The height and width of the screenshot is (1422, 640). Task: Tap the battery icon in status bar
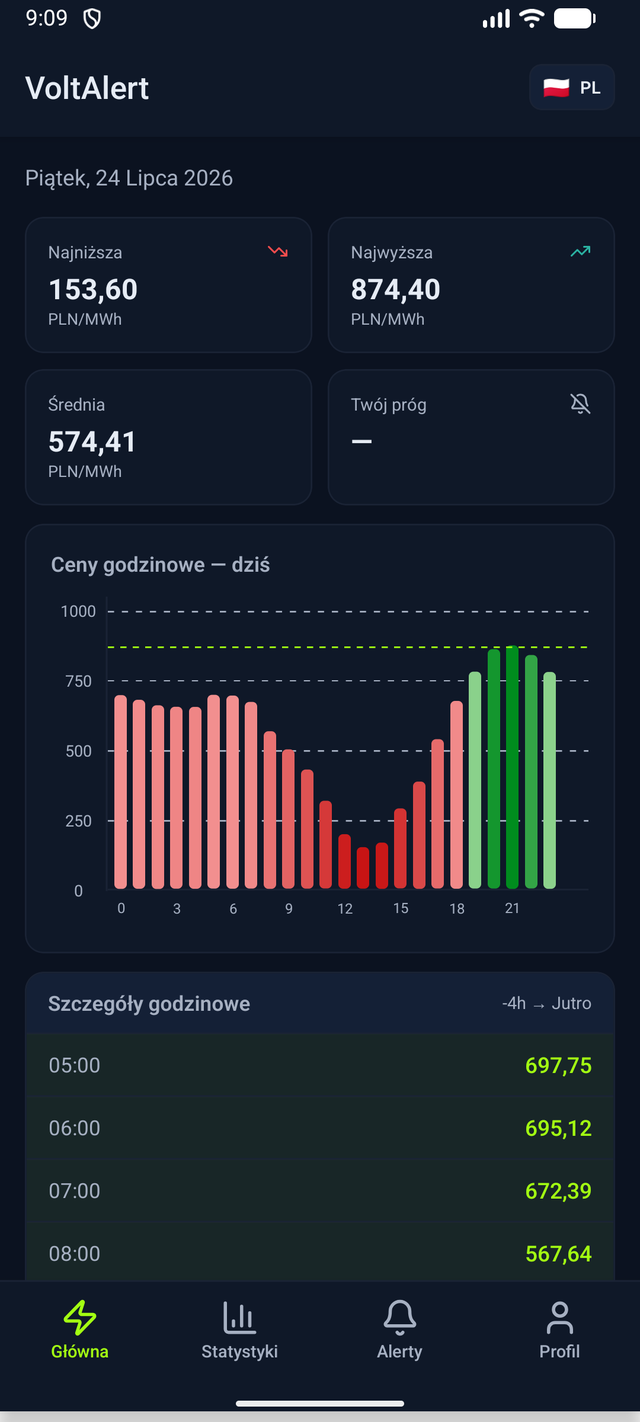pyautogui.click(x=575, y=18)
